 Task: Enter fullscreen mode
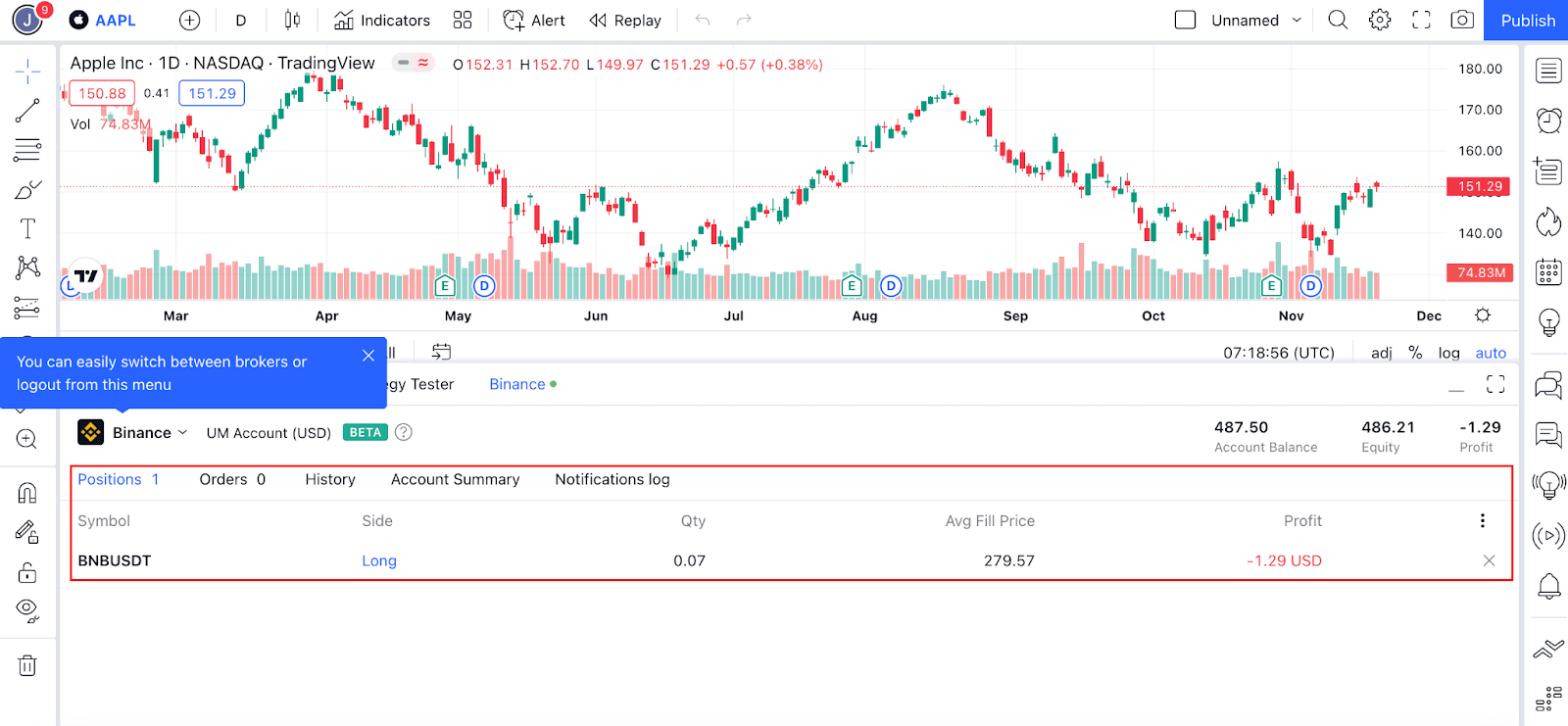pos(1421,20)
